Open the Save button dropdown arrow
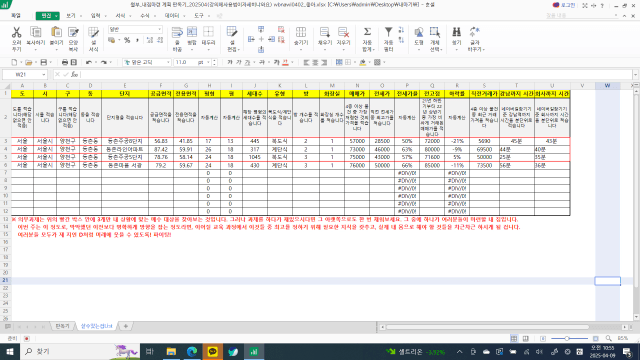 click(50, 62)
